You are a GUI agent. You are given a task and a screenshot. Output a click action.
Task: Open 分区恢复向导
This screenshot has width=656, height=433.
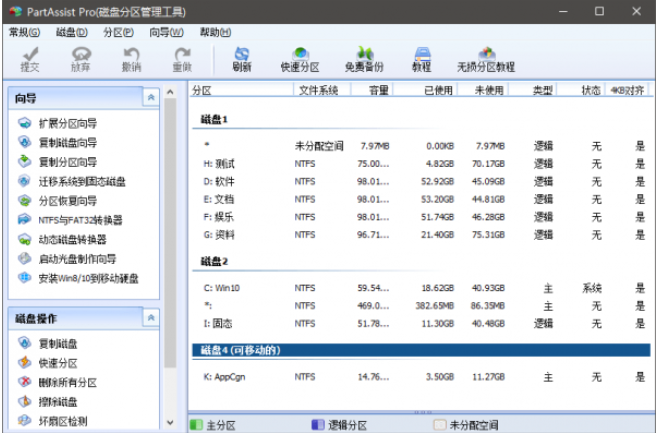[57, 200]
